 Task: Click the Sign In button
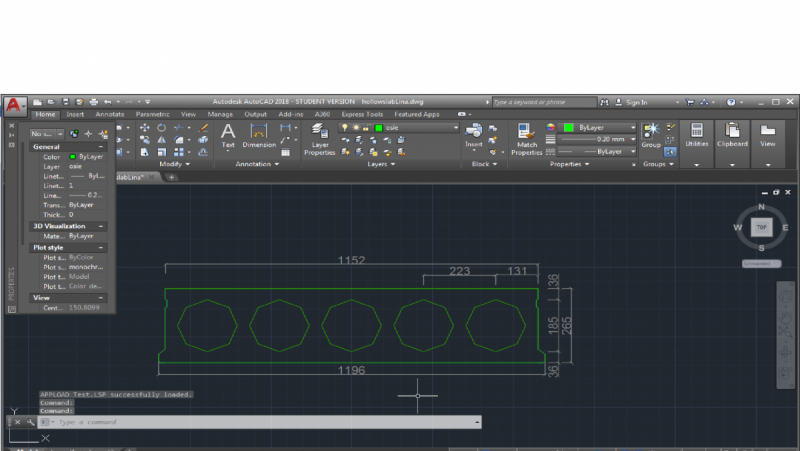pos(636,102)
